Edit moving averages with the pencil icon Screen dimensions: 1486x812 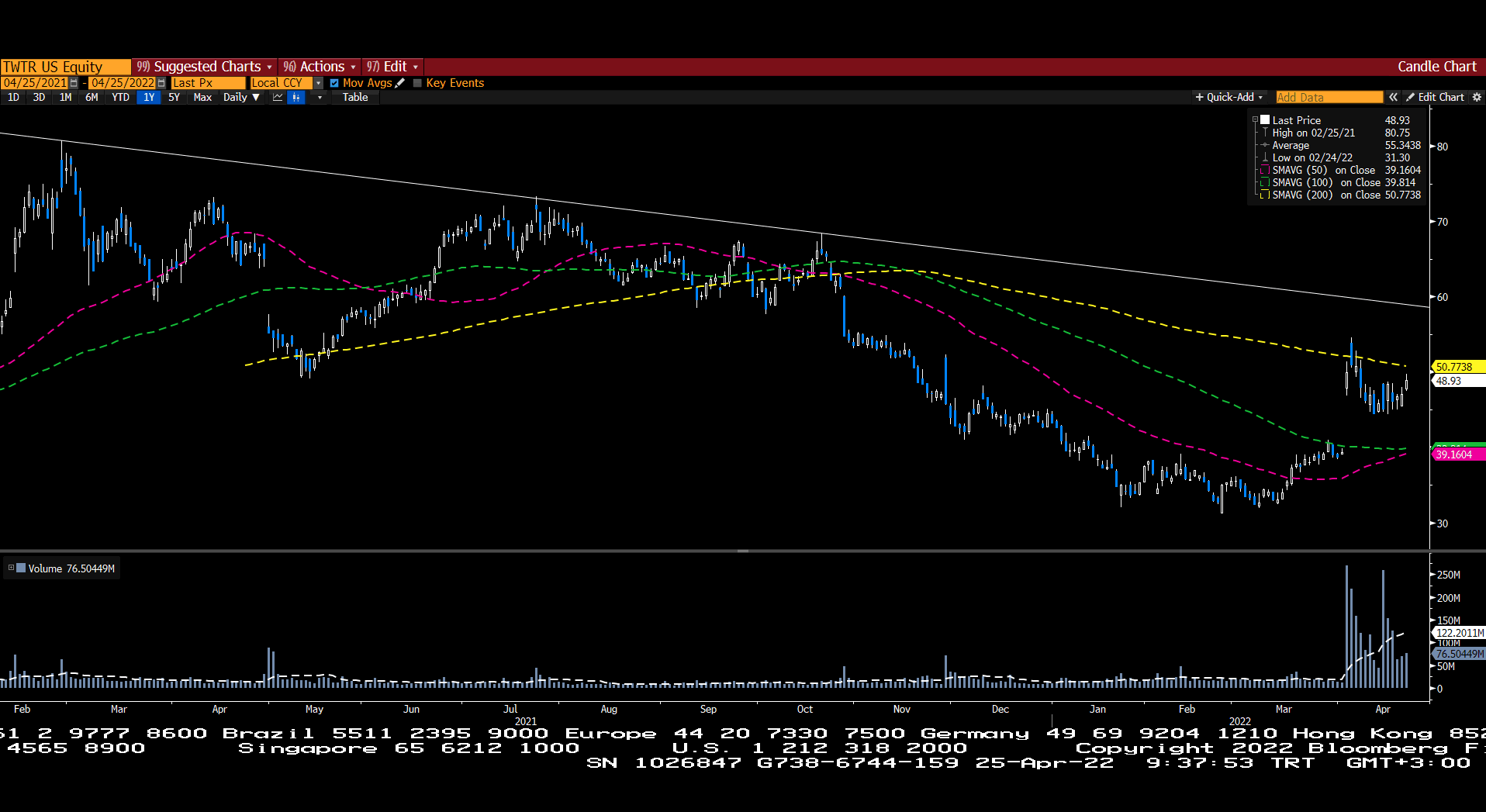pos(400,83)
